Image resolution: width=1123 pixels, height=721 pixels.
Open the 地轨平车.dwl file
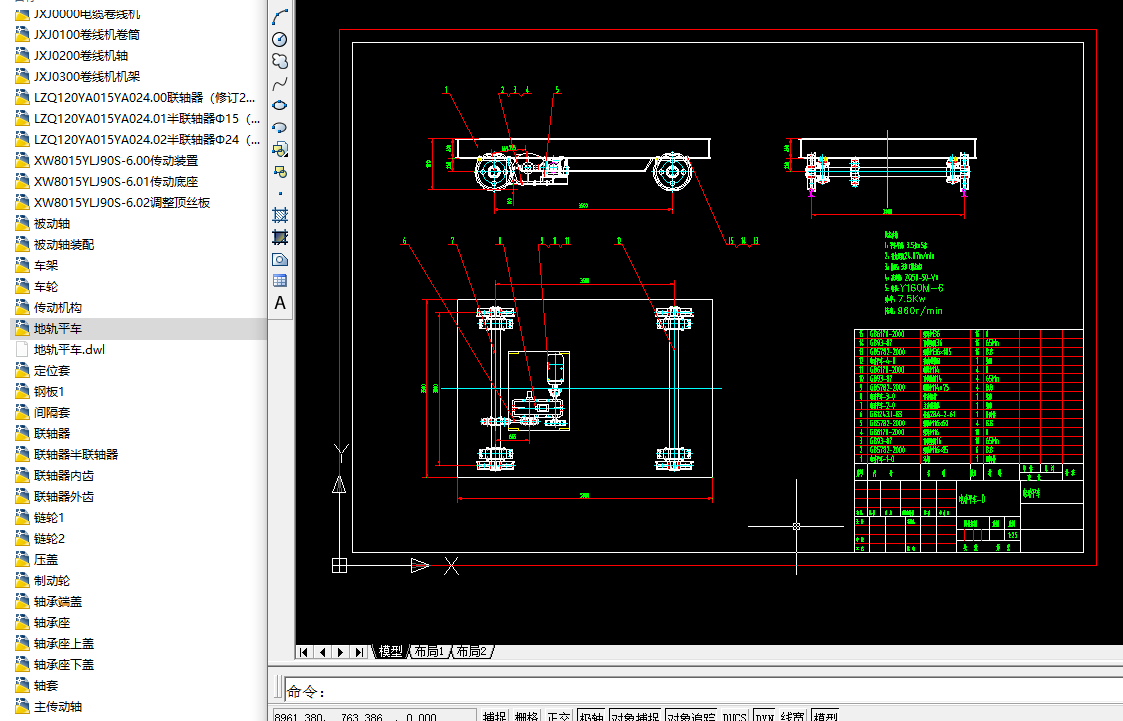[69, 350]
